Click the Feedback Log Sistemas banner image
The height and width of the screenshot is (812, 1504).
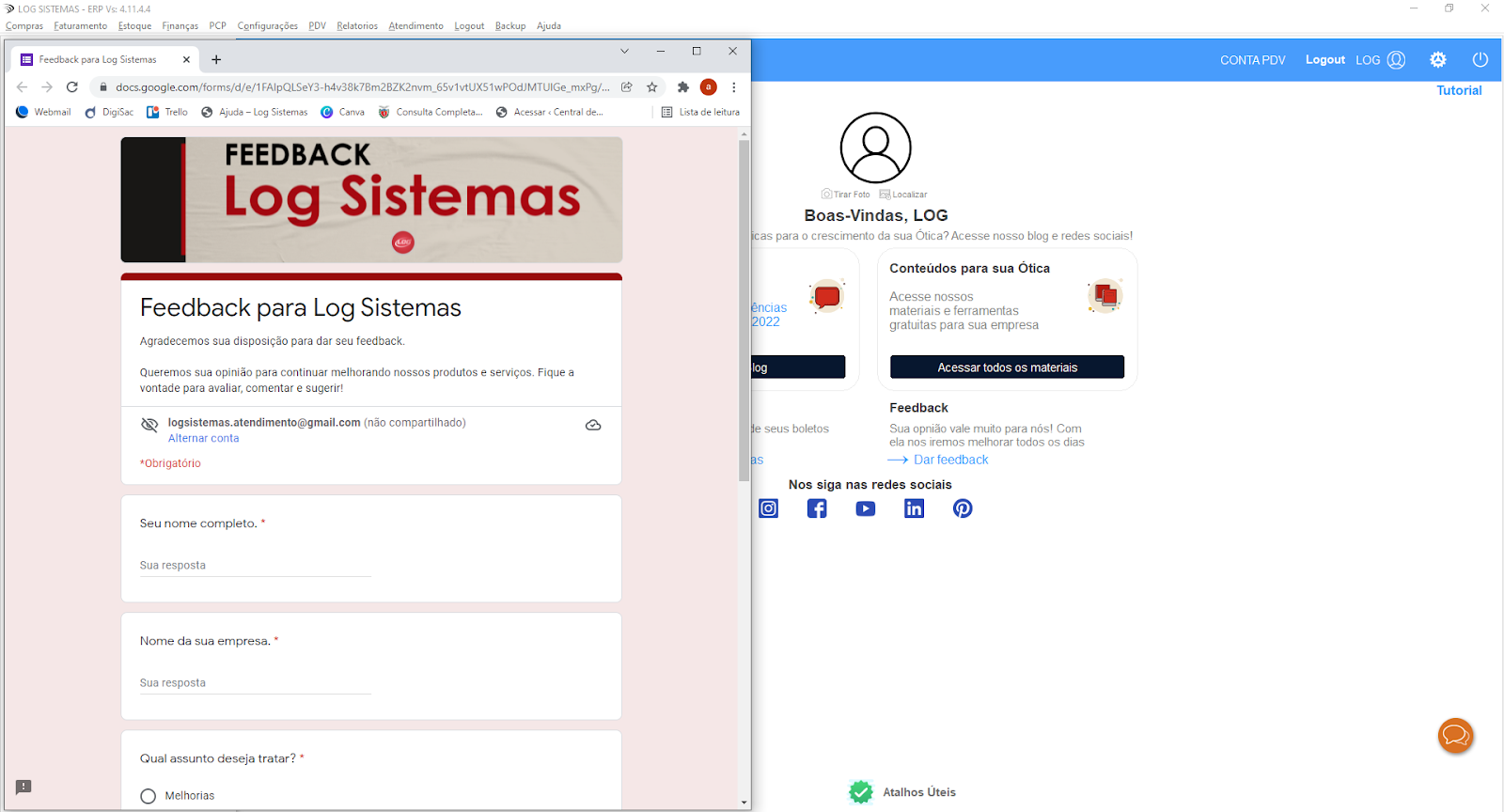371,199
